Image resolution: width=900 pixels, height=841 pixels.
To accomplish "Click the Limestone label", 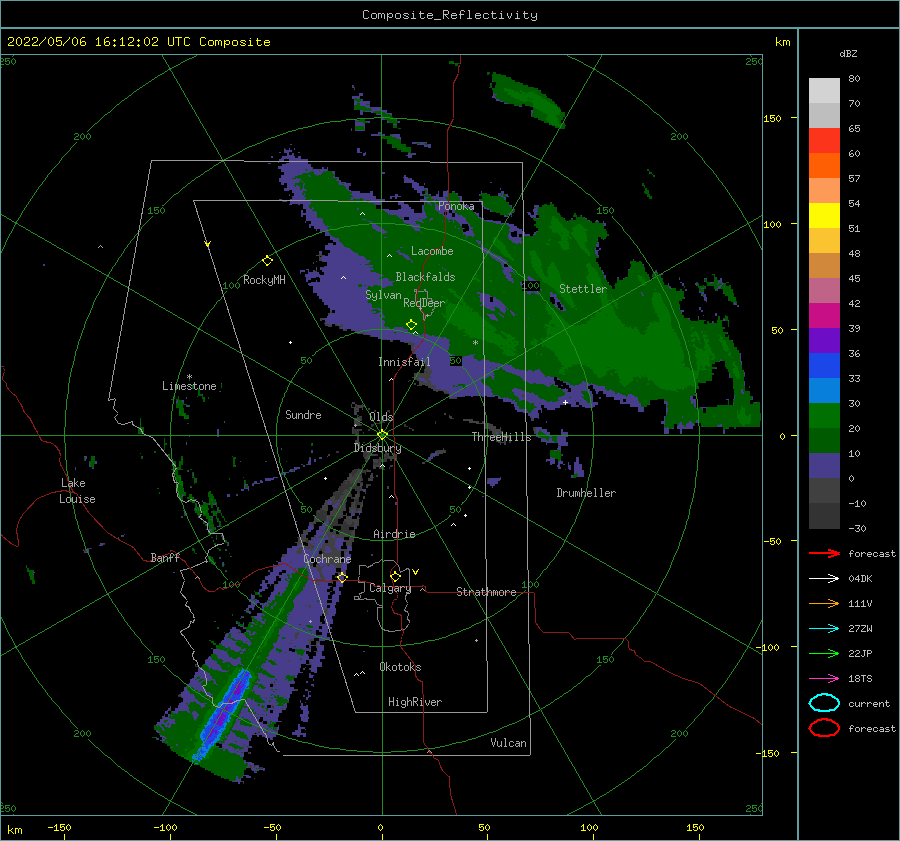I will tap(189, 386).
